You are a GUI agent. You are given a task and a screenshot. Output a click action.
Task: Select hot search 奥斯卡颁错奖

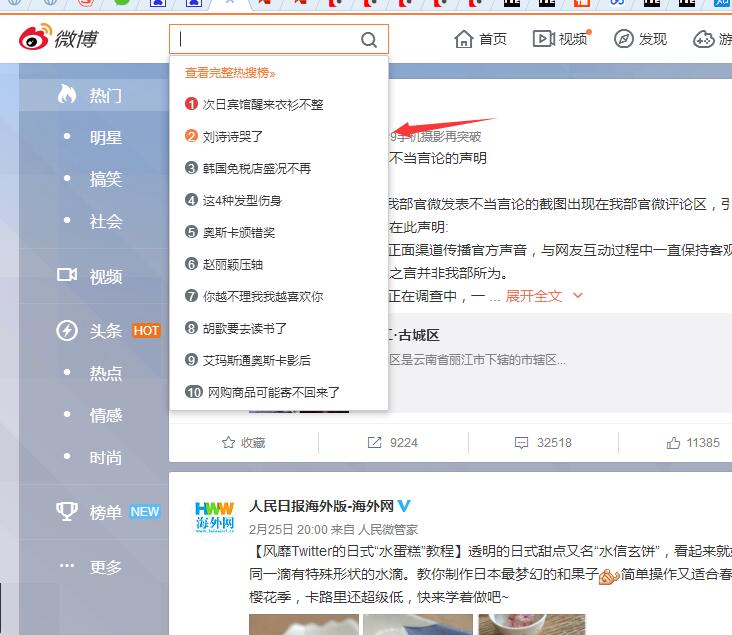pos(239,232)
